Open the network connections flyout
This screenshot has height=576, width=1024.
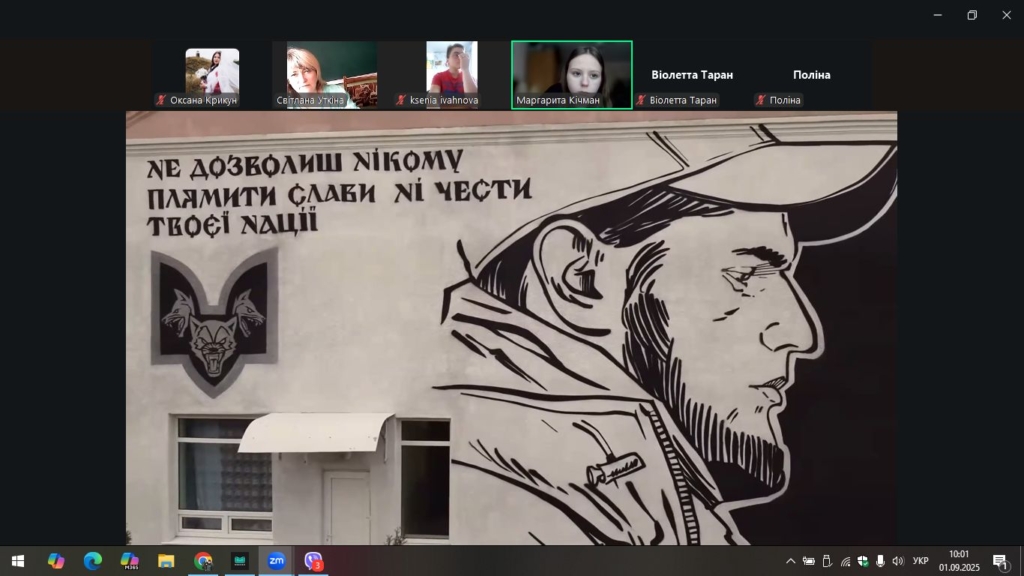(x=845, y=561)
